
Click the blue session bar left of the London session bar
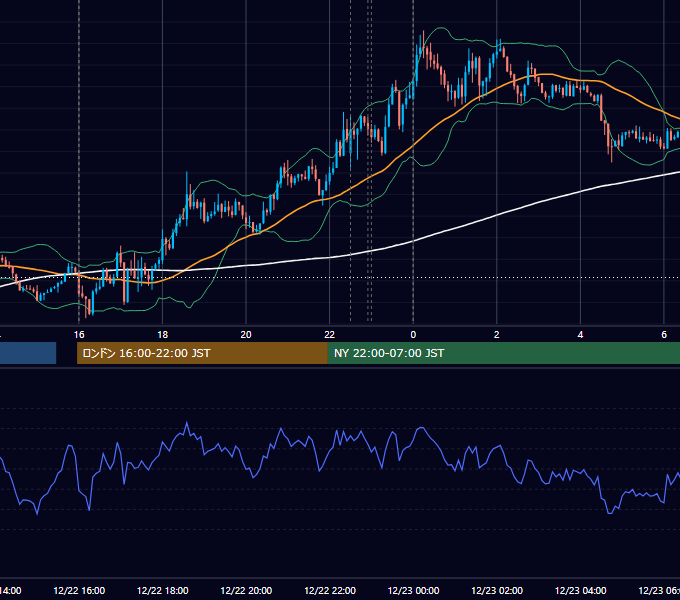(28, 353)
